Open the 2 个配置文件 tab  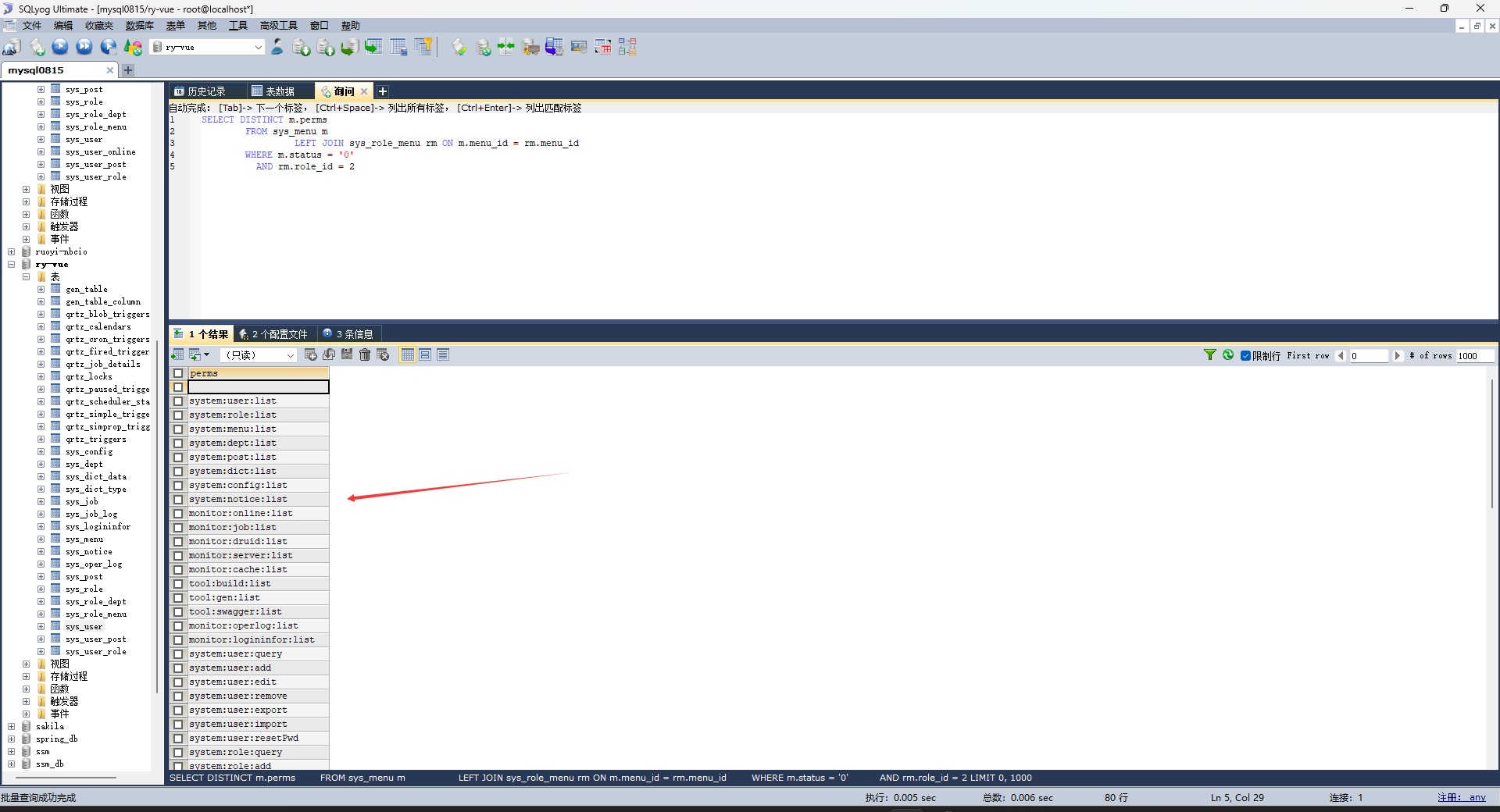[275, 334]
